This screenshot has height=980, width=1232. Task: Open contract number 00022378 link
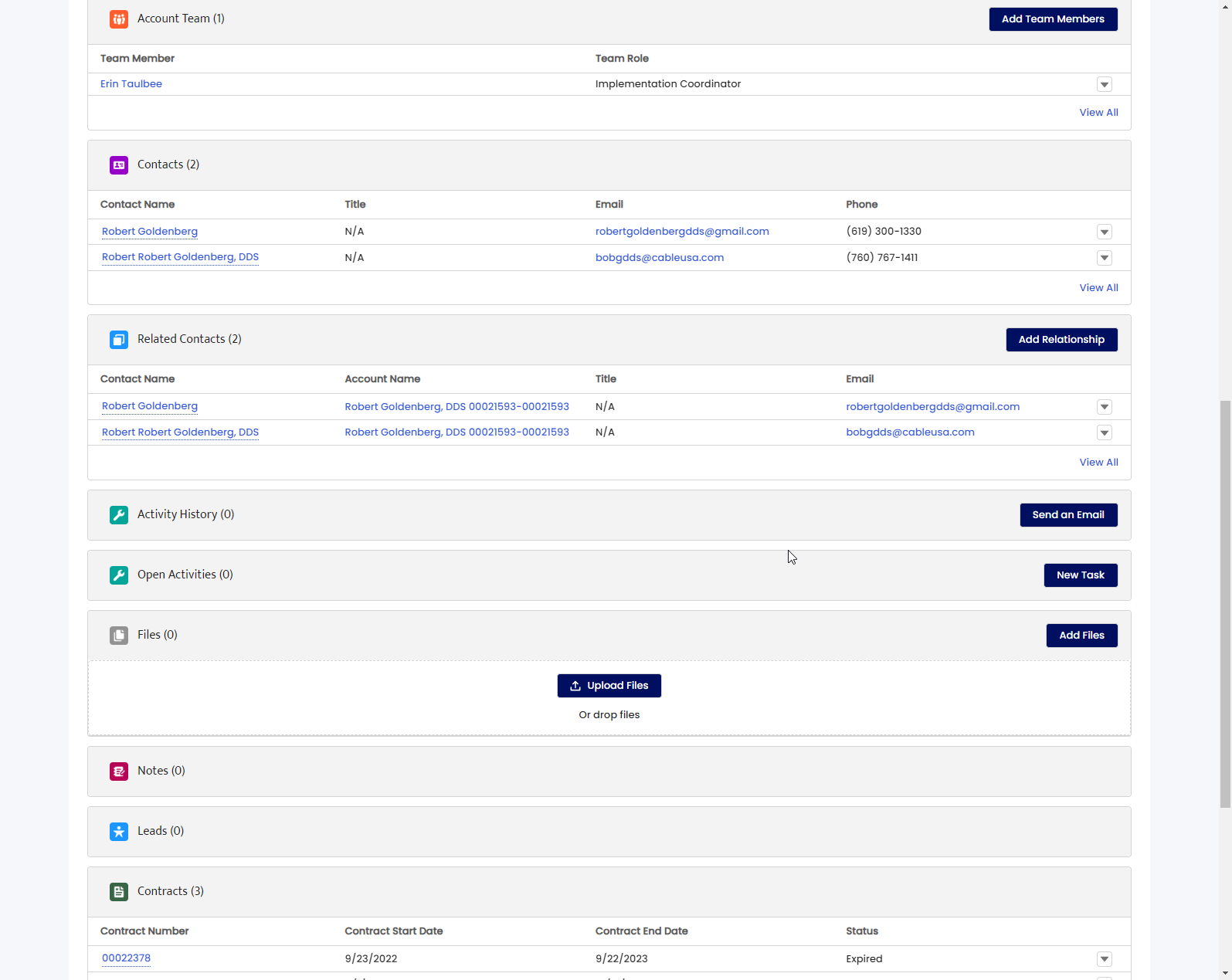[x=126, y=958]
